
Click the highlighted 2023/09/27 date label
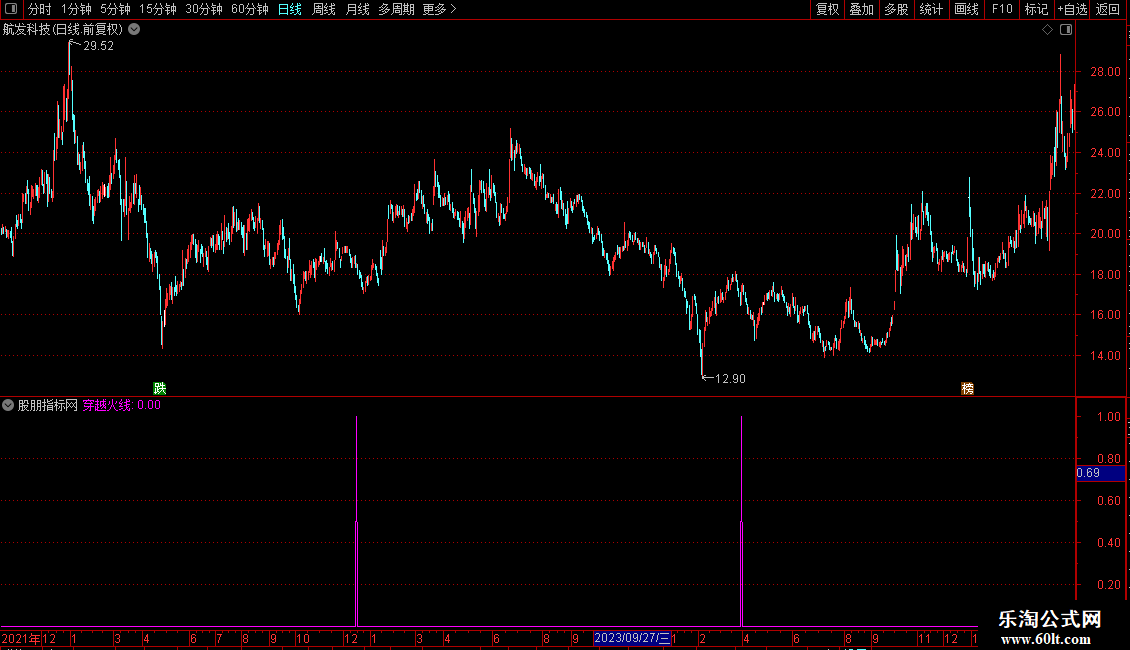[632, 638]
